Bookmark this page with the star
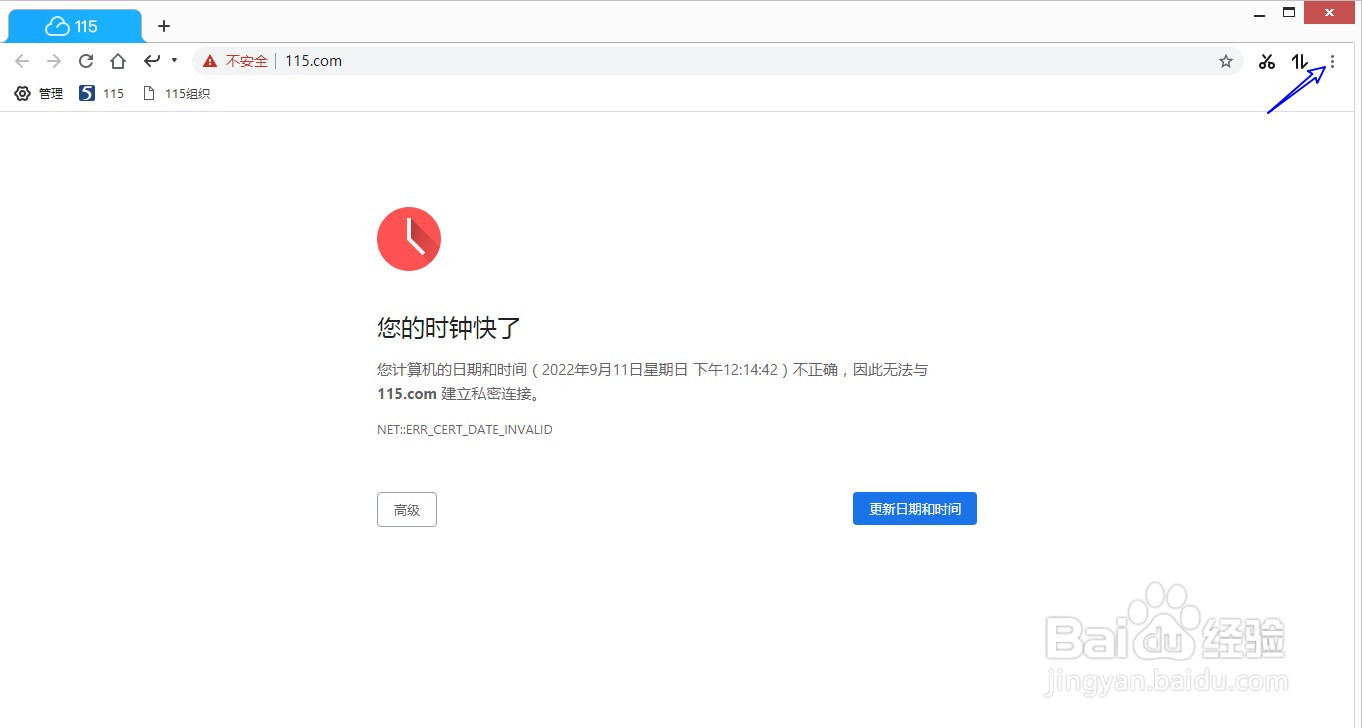 click(1226, 61)
